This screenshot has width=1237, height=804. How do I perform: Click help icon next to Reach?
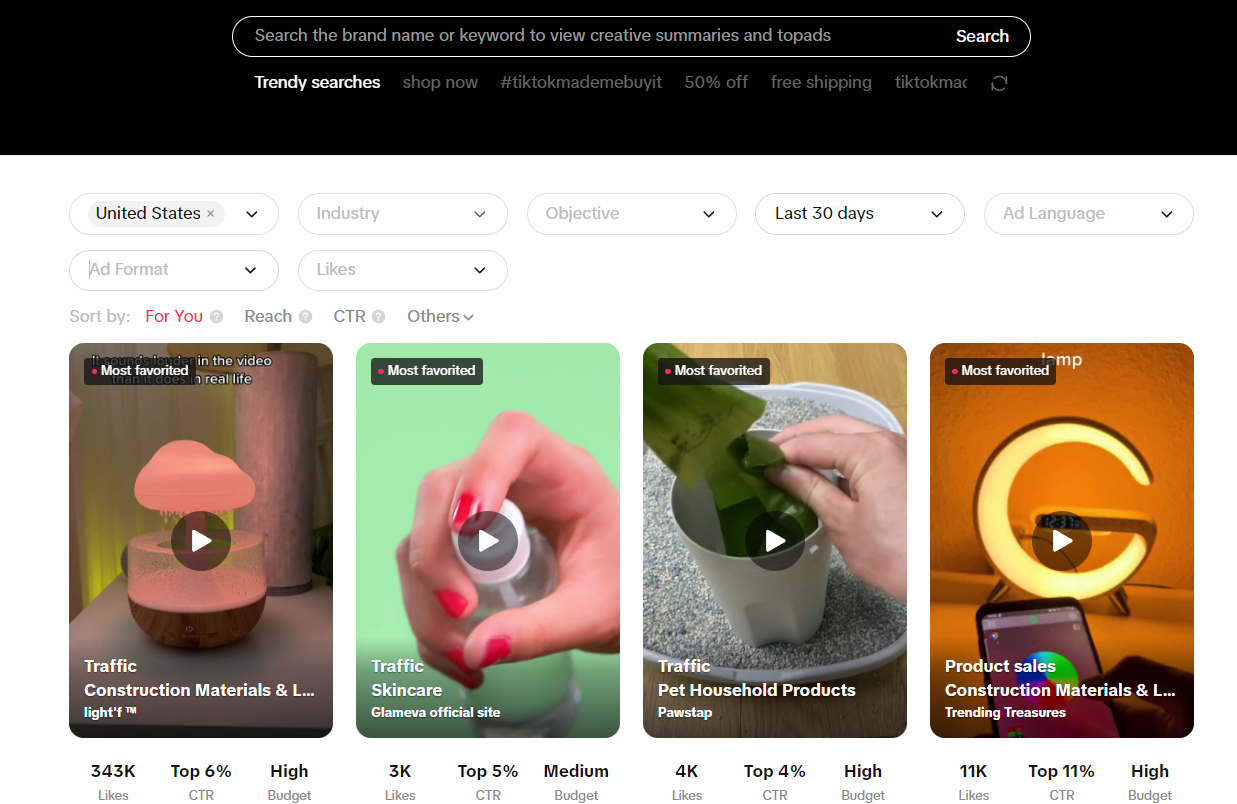(306, 317)
